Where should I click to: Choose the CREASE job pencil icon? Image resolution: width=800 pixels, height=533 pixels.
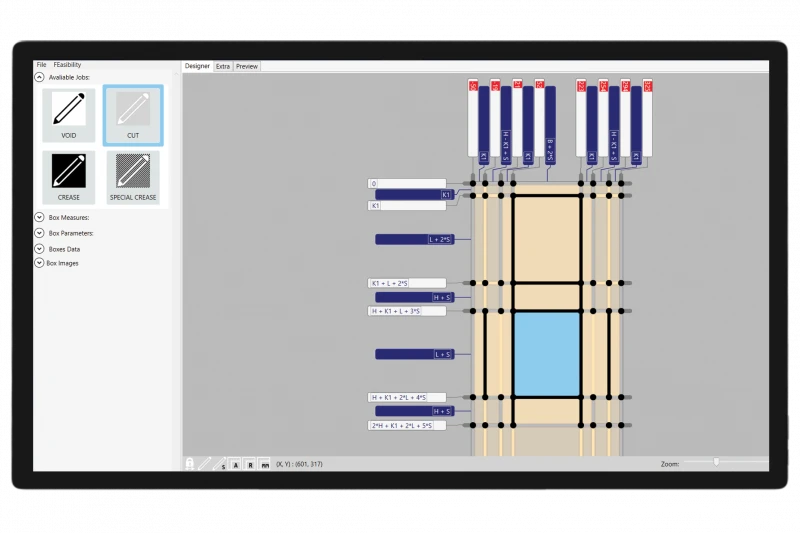(69, 172)
